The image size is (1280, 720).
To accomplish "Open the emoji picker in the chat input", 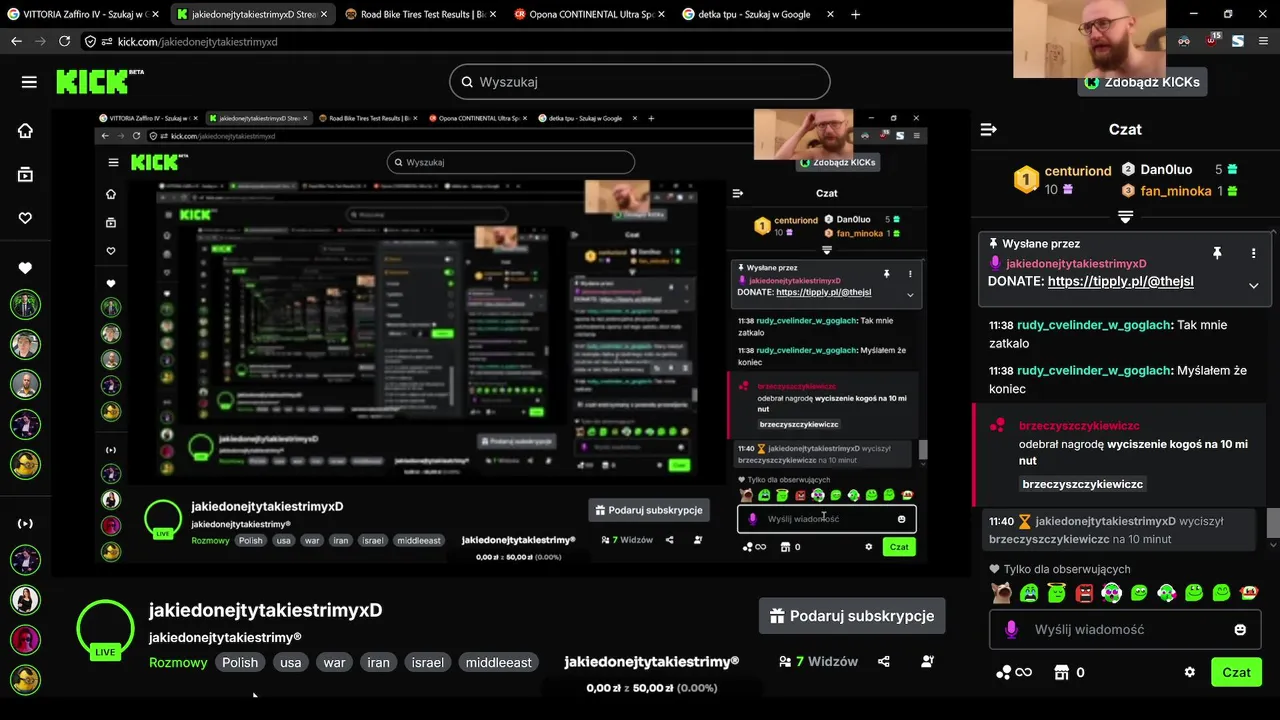I will [1240, 630].
